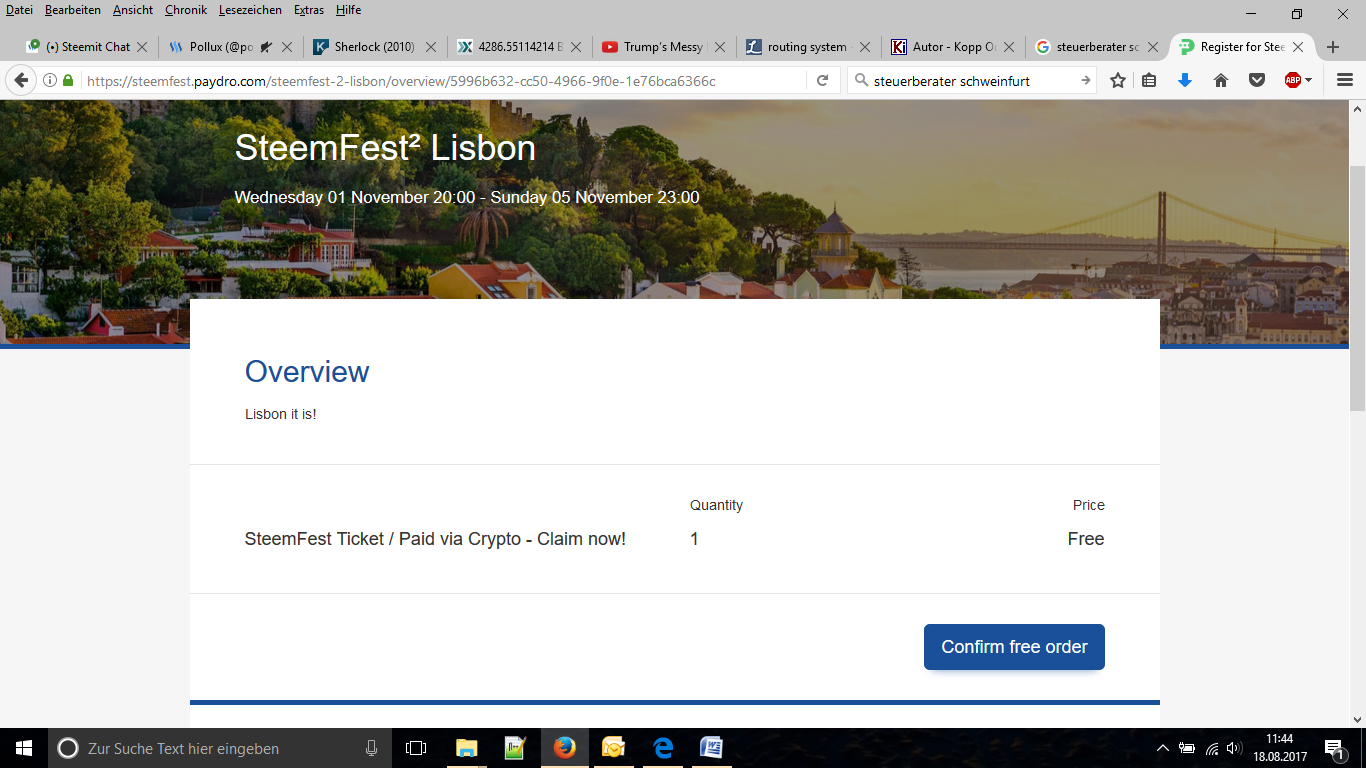The image size is (1366, 768).
Task: Open the Datei menu
Action: [x=20, y=10]
